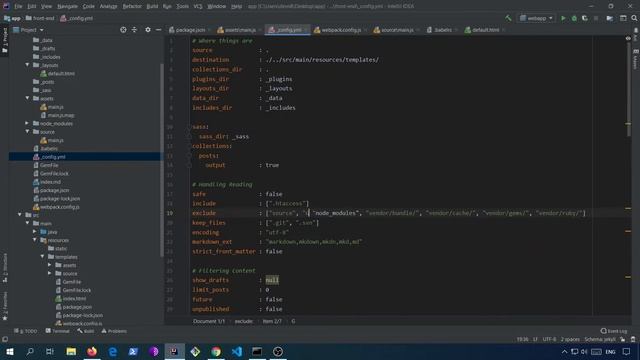Click the 'exclude:' breadcrumb at editor bottom
The width and height of the screenshot is (640, 360).
click(x=244, y=321)
